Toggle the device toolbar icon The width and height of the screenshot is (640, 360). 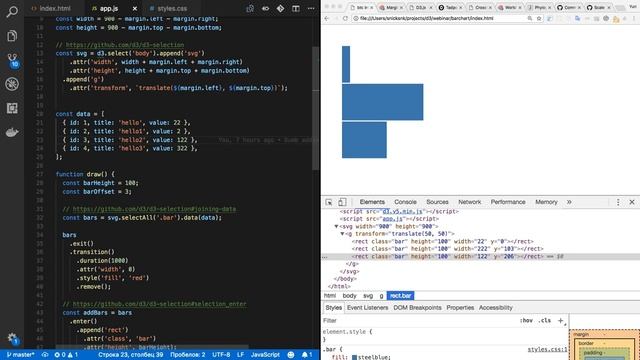(342, 202)
